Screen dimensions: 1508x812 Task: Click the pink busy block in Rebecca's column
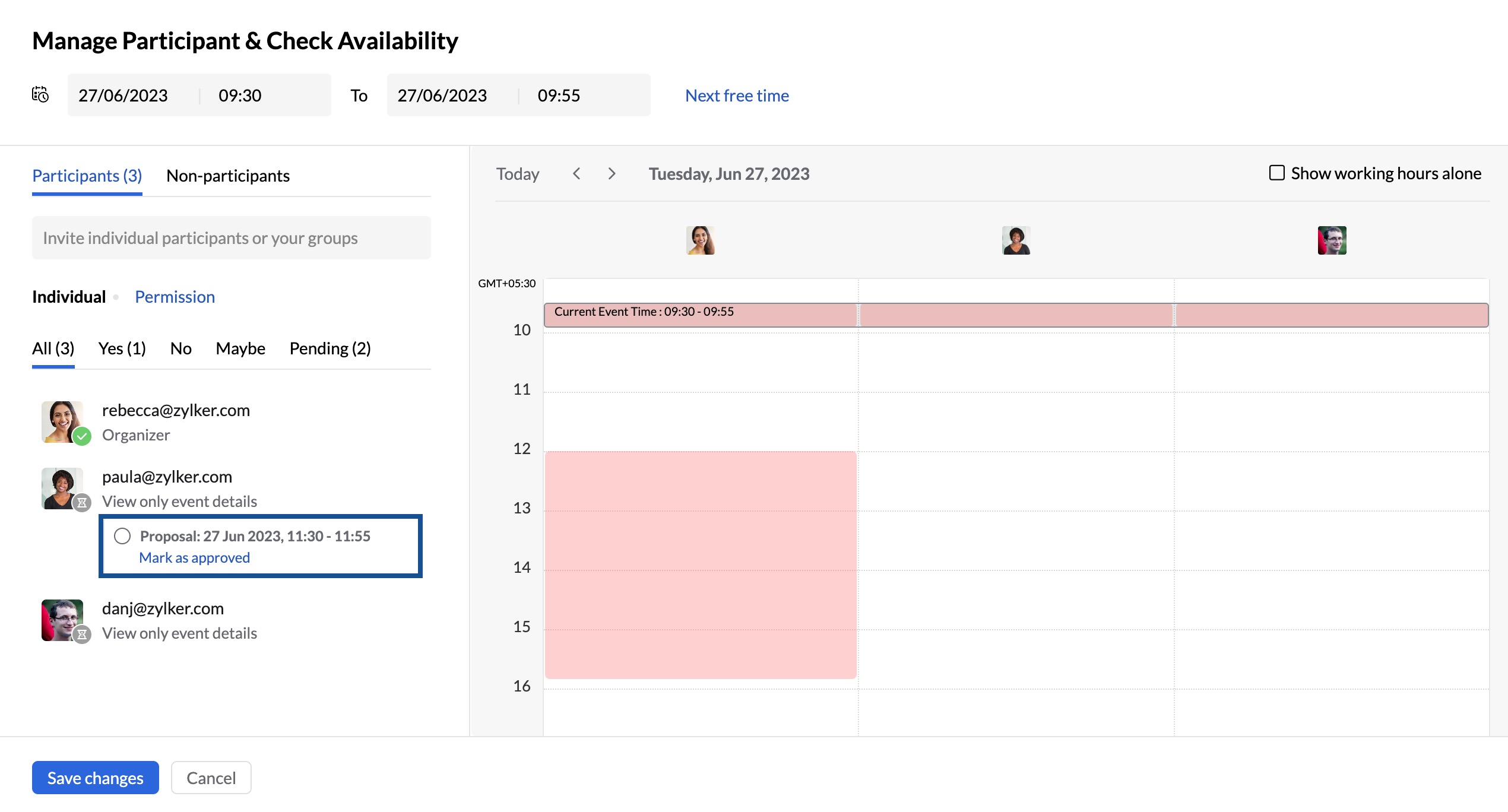pos(701,565)
